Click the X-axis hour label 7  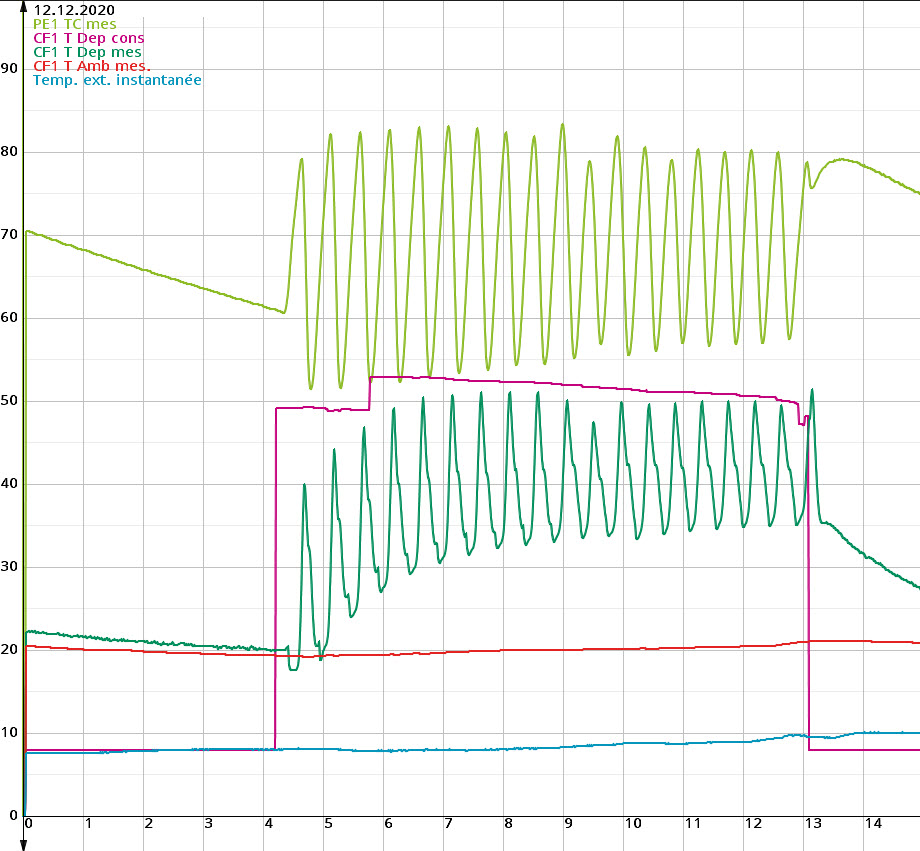click(448, 823)
